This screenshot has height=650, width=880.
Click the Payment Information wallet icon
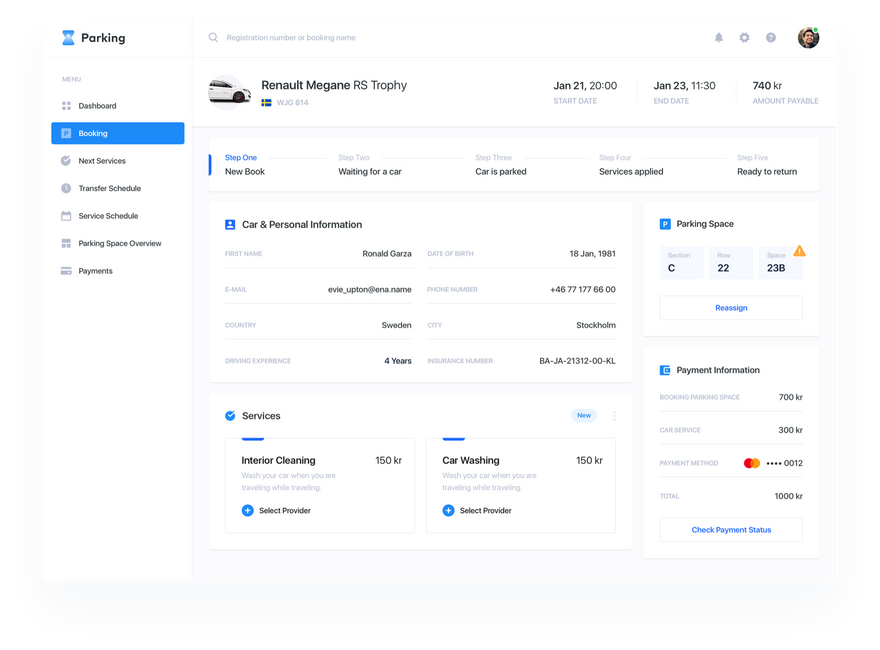(665, 370)
